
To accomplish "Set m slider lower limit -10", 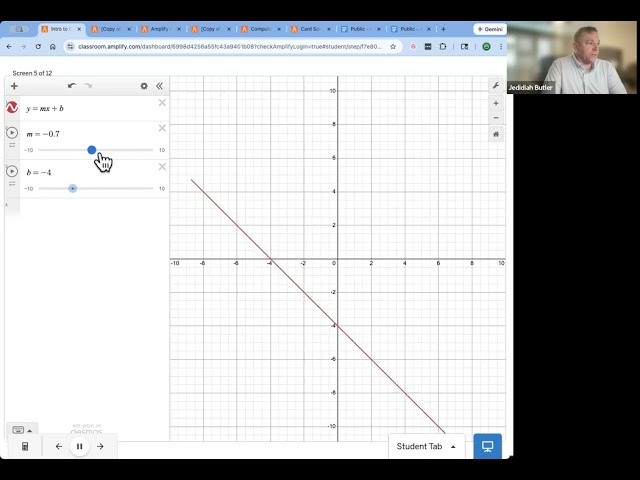I will [29, 150].
